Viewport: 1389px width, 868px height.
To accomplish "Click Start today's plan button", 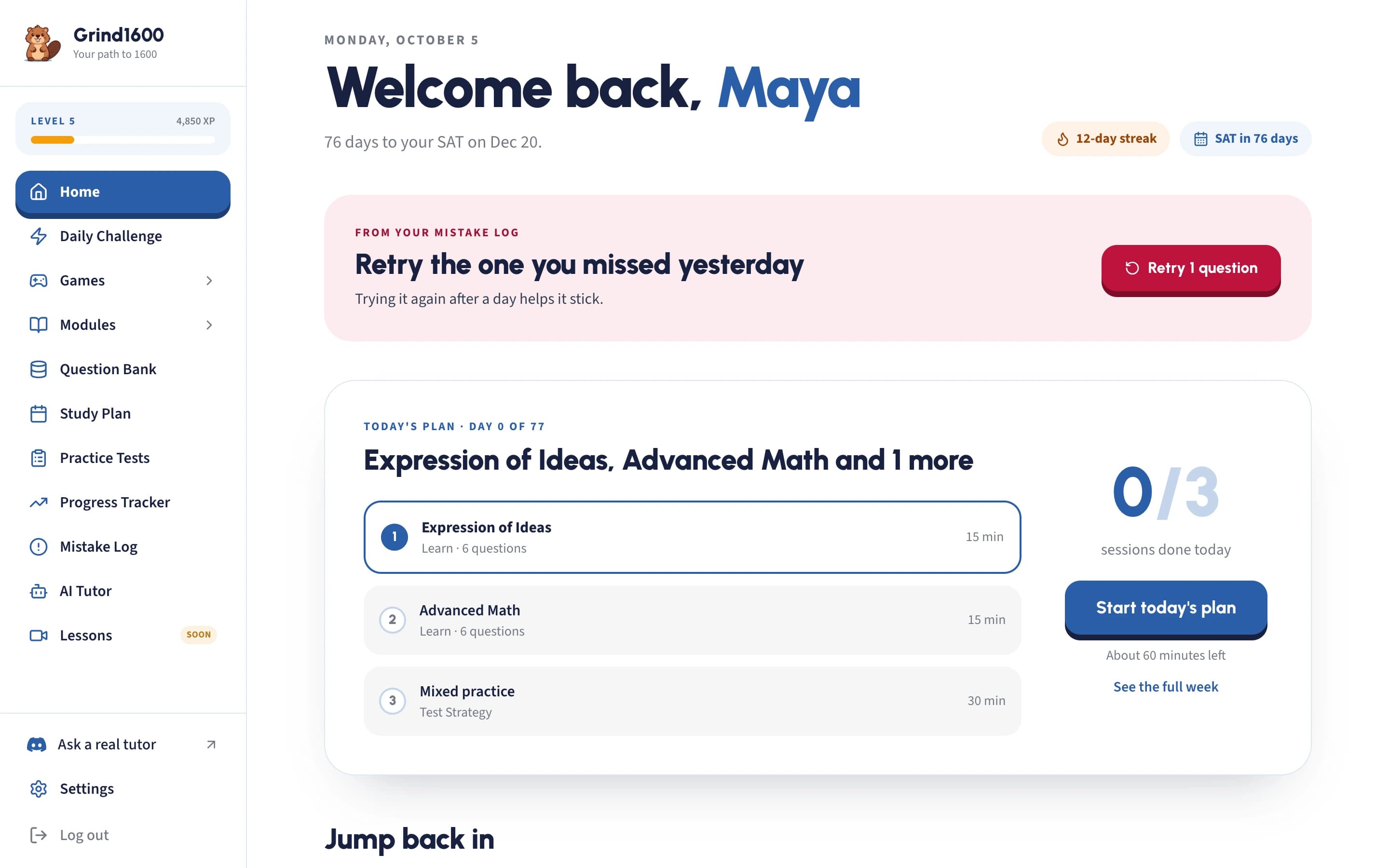I will [x=1166, y=609].
